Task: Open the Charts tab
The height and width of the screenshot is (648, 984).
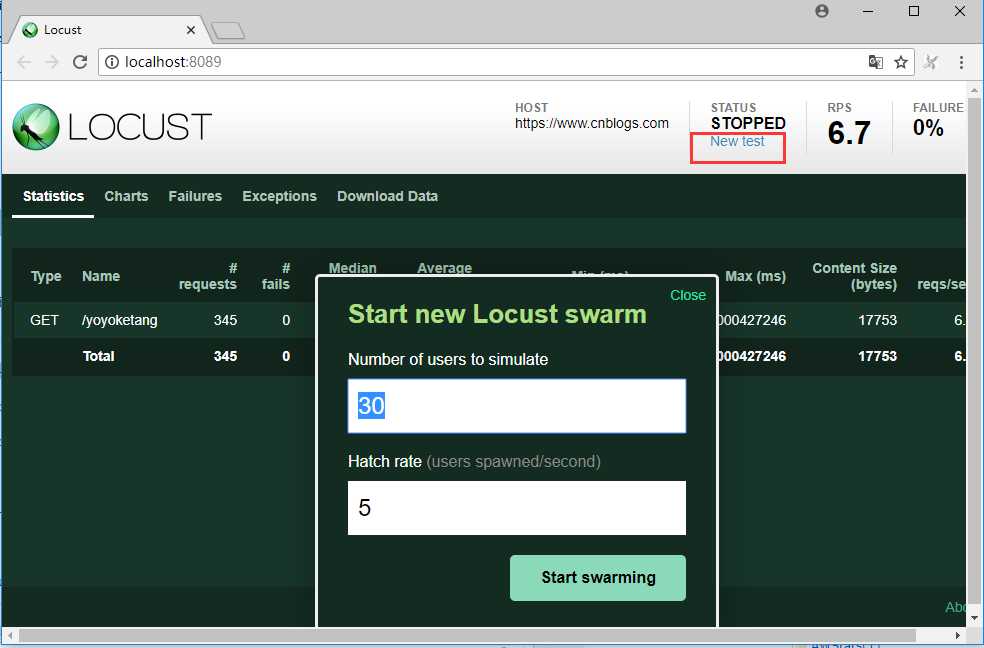Action: tap(126, 196)
